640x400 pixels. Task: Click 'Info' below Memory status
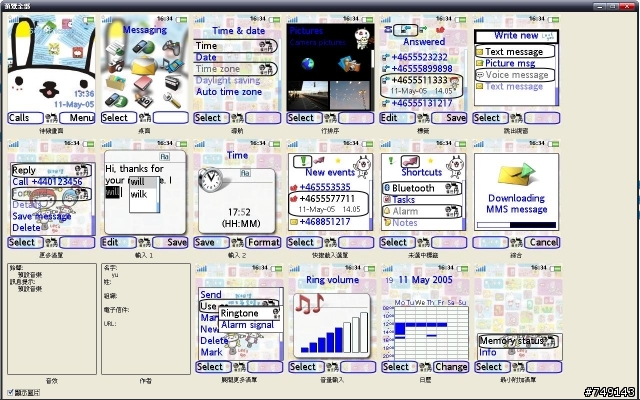coord(488,353)
